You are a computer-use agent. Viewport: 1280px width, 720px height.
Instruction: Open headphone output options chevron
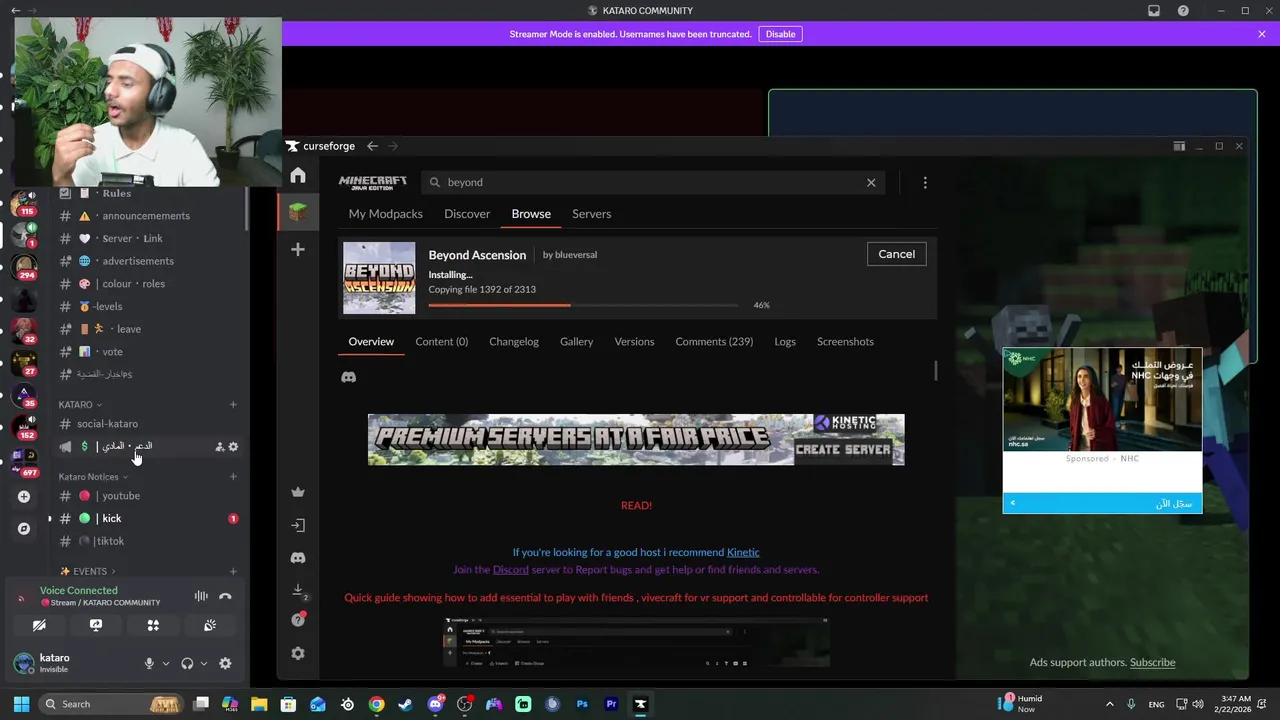[204, 663]
